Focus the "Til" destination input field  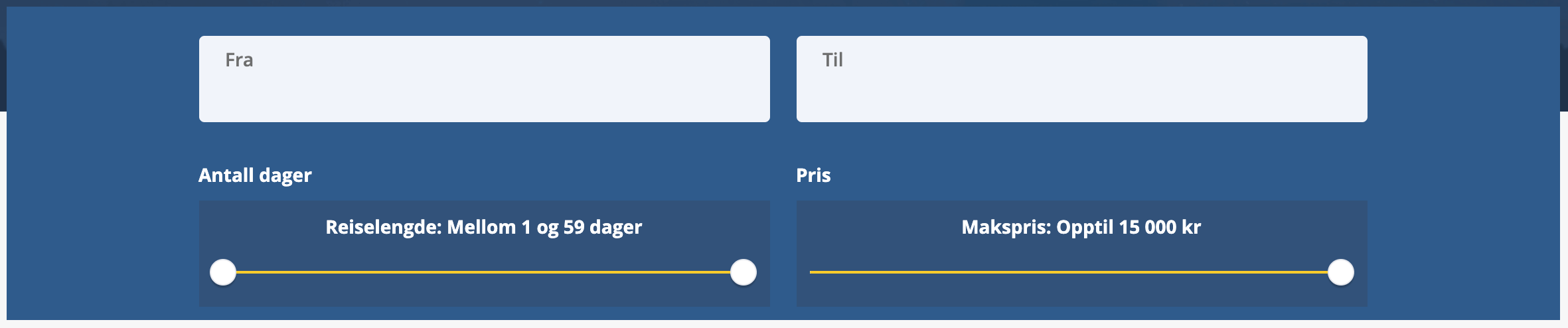(x=1081, y=79)
